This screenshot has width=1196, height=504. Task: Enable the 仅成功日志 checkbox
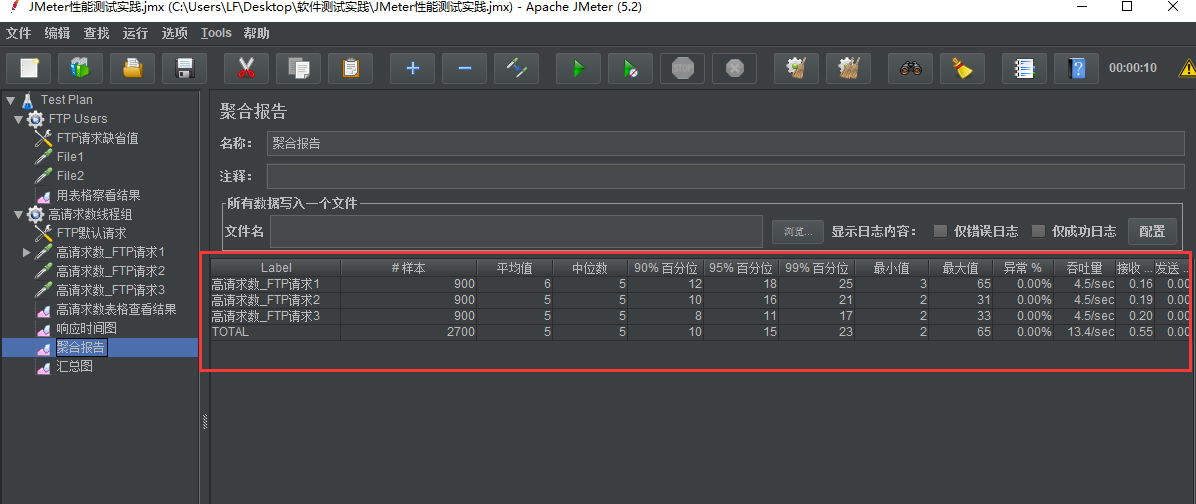[x=1038, y=231]
